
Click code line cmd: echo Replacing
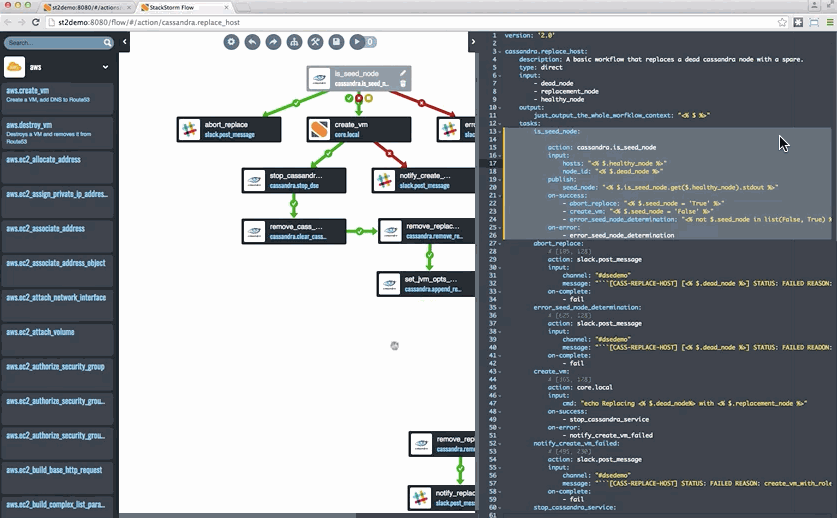pos(684,403)
